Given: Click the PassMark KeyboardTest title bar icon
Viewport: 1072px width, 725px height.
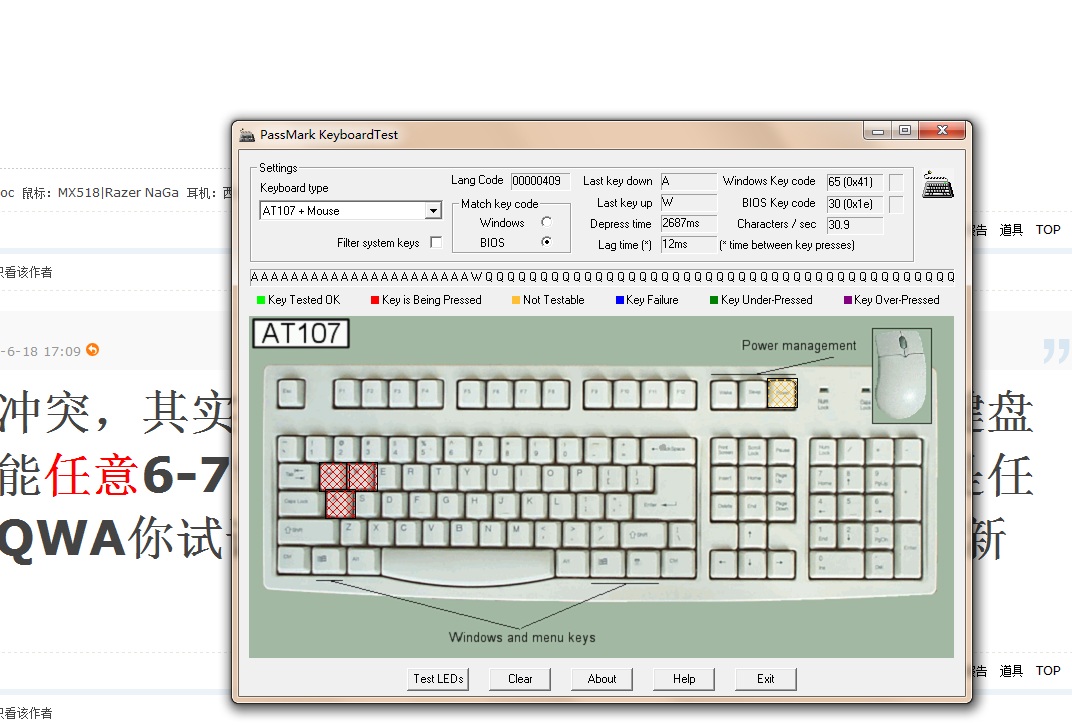Looking at the screenshot, I should tap(247, 135).
